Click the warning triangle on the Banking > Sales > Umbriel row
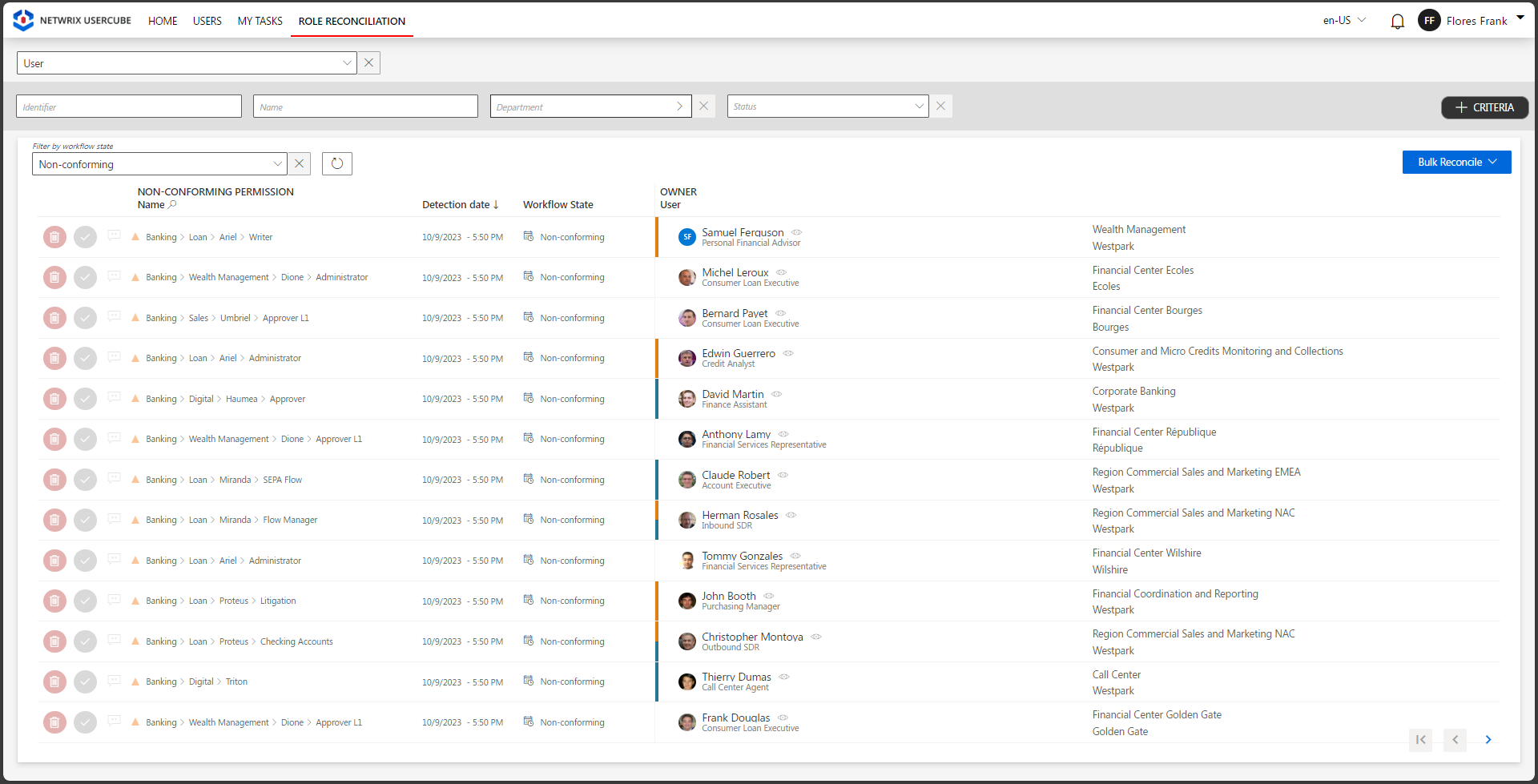 135,318
